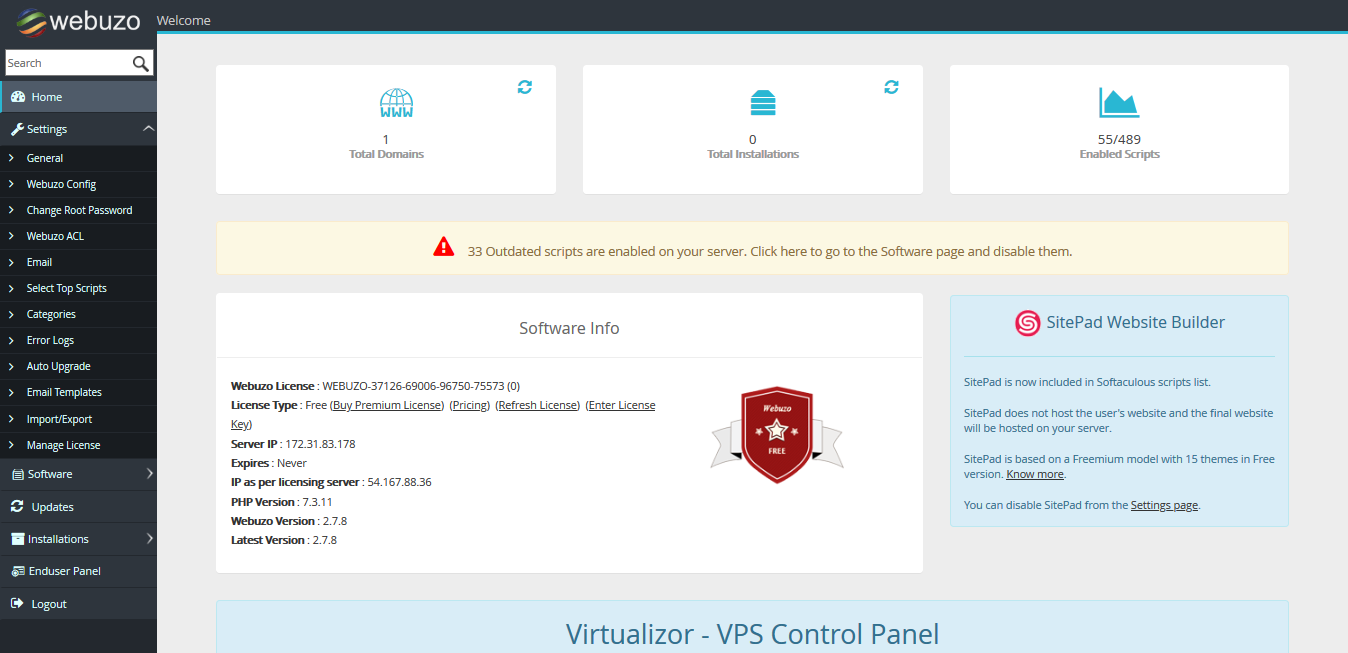Click the Enduser Panel icon

[x=18, y=571]
